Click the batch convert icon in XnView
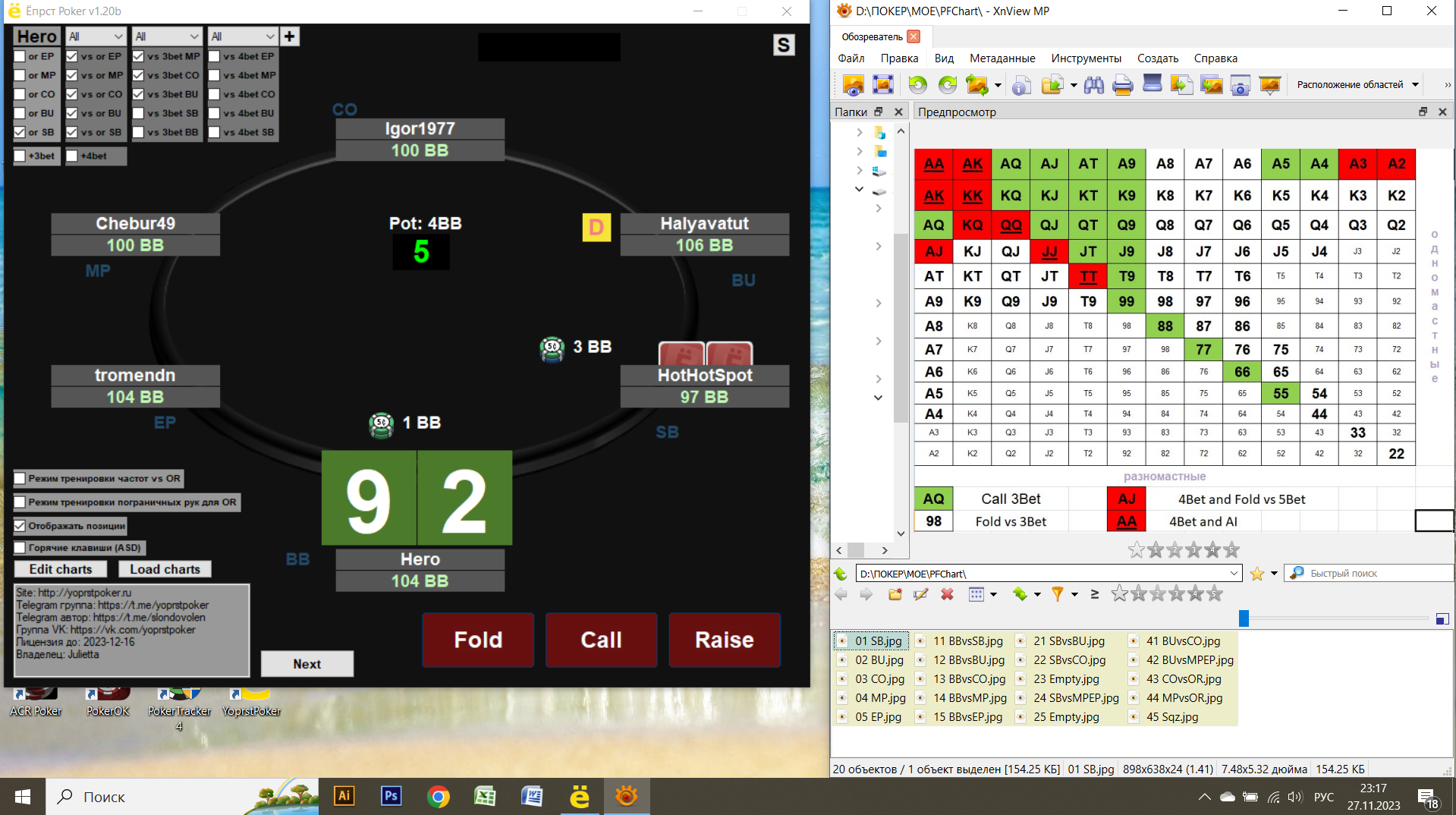This screenshot has width=1456, height=815. coord(1181,85)
